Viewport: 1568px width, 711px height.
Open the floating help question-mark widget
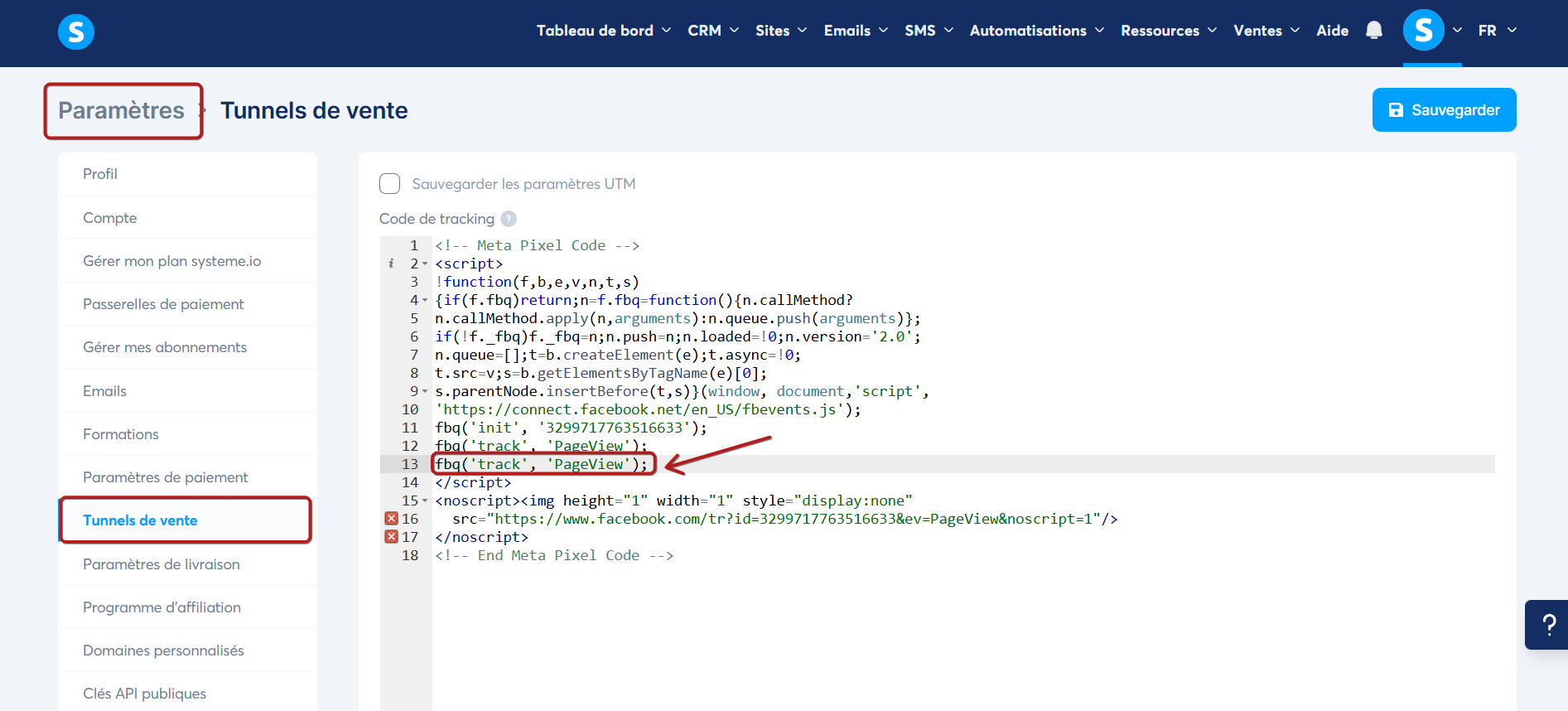click(1547, 625)
